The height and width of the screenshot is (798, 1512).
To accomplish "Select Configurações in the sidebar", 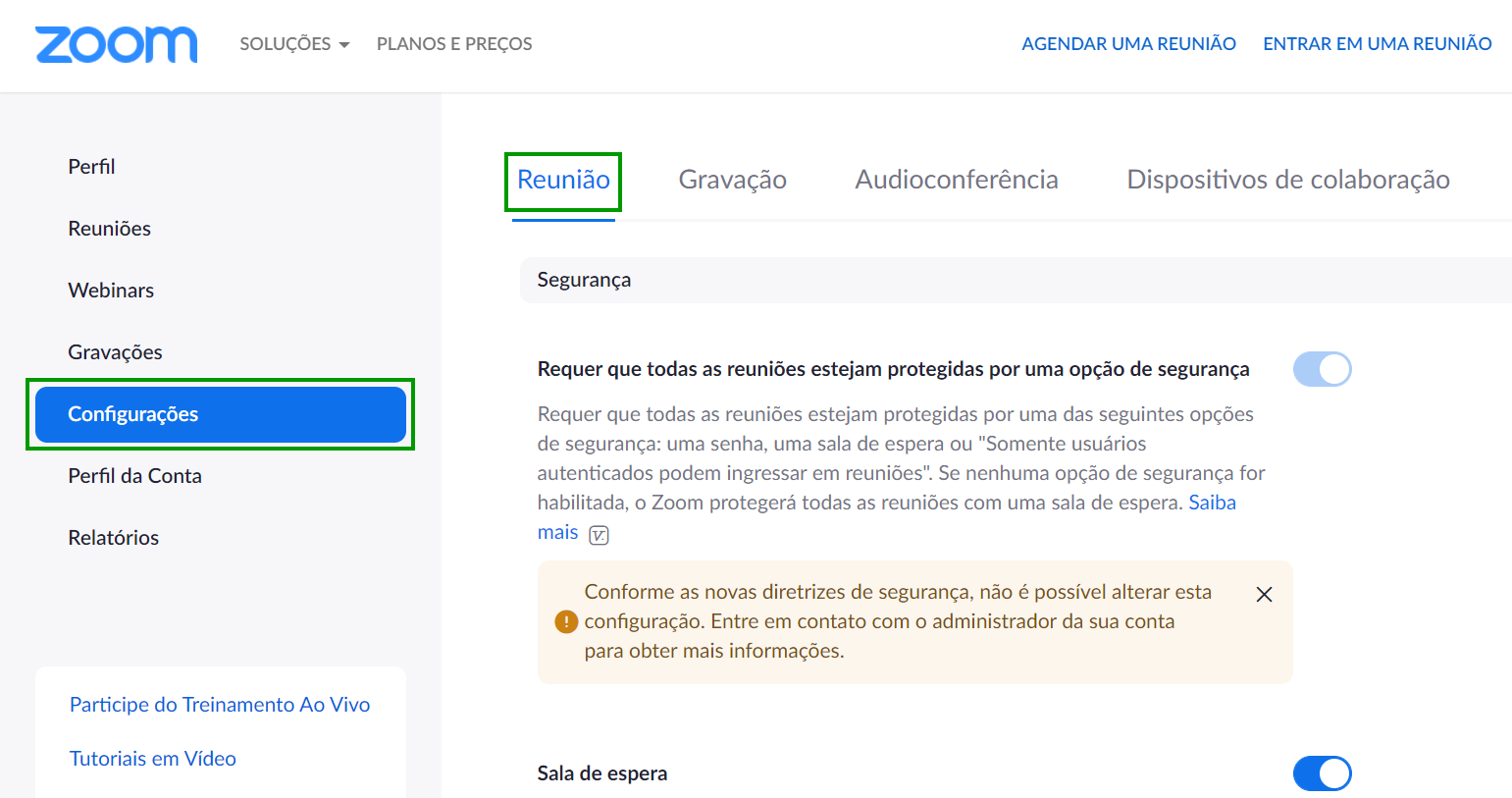I will pos(221,414).
